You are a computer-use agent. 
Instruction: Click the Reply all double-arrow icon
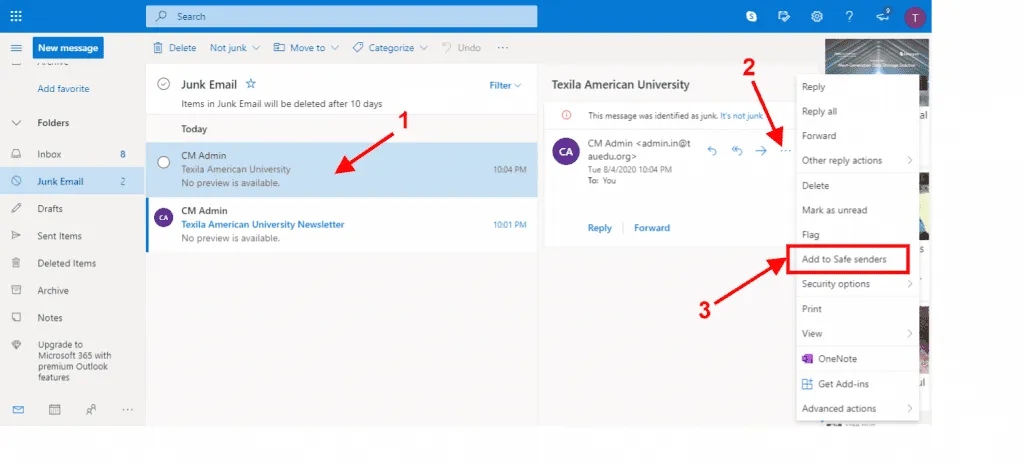[737, 151]
